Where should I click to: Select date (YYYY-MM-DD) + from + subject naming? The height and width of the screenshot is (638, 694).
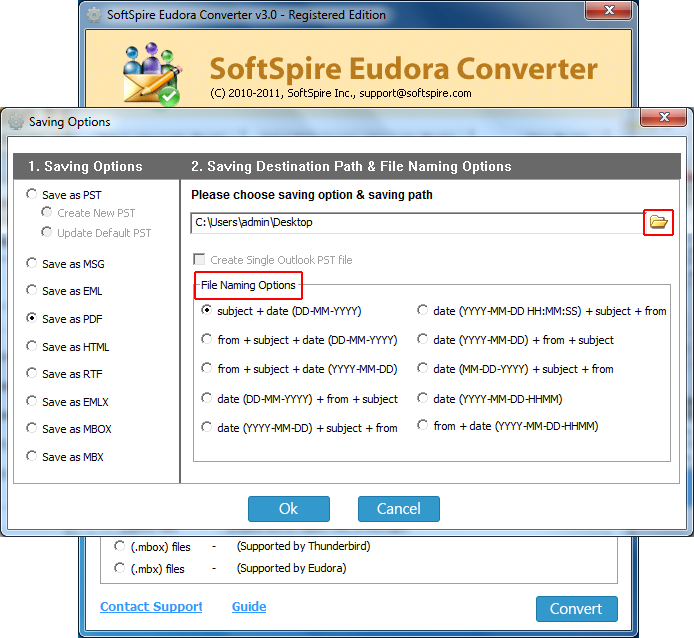tap(423, 340)
